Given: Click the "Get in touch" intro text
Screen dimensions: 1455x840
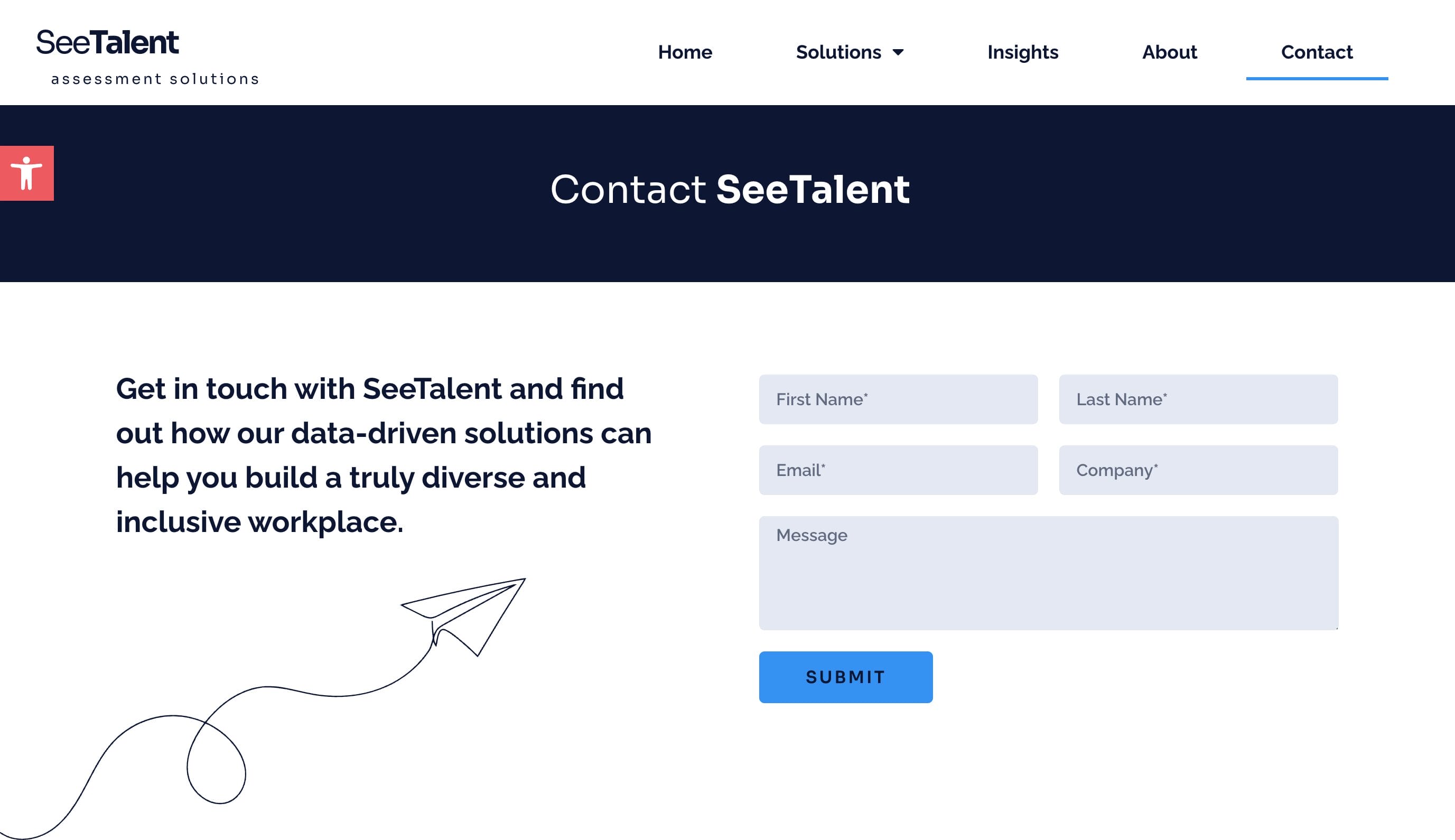Looking at the screenshot, I should [x=384, y=455].
